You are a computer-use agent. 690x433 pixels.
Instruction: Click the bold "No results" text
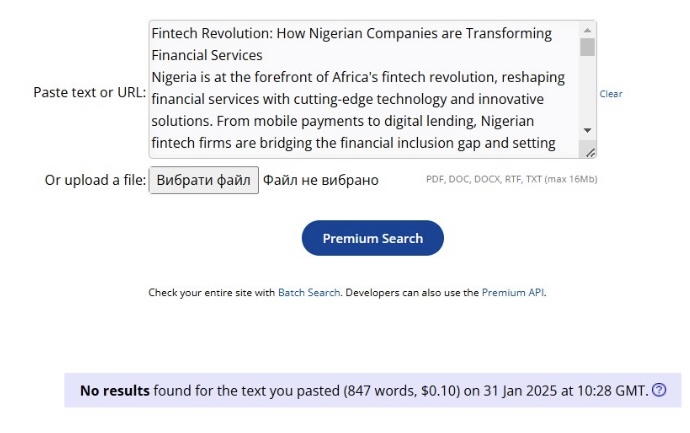click(x=115, y=390)
